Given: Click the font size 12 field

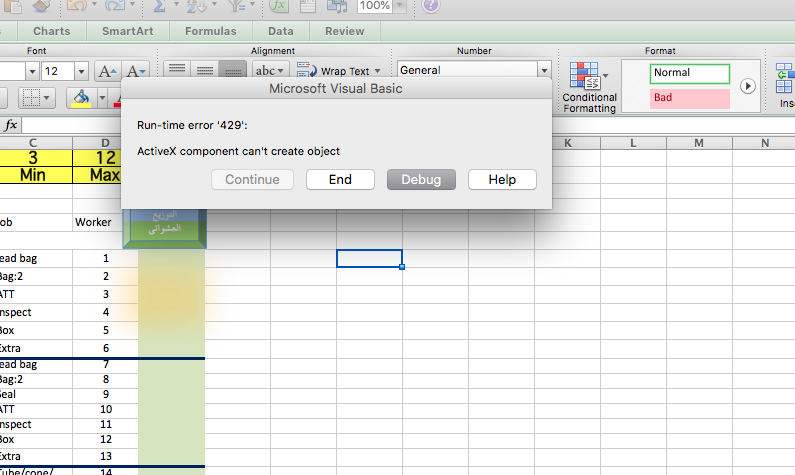Looking at the screenshot, I should pos(58,71).
